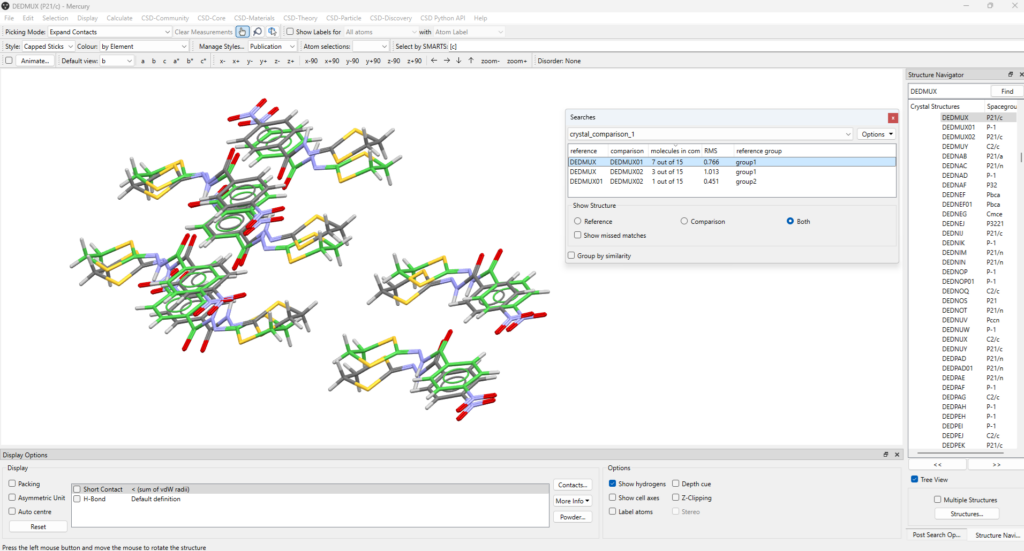Click previous structure << button
Screen dimensions: 1024x551
[936, 464]
